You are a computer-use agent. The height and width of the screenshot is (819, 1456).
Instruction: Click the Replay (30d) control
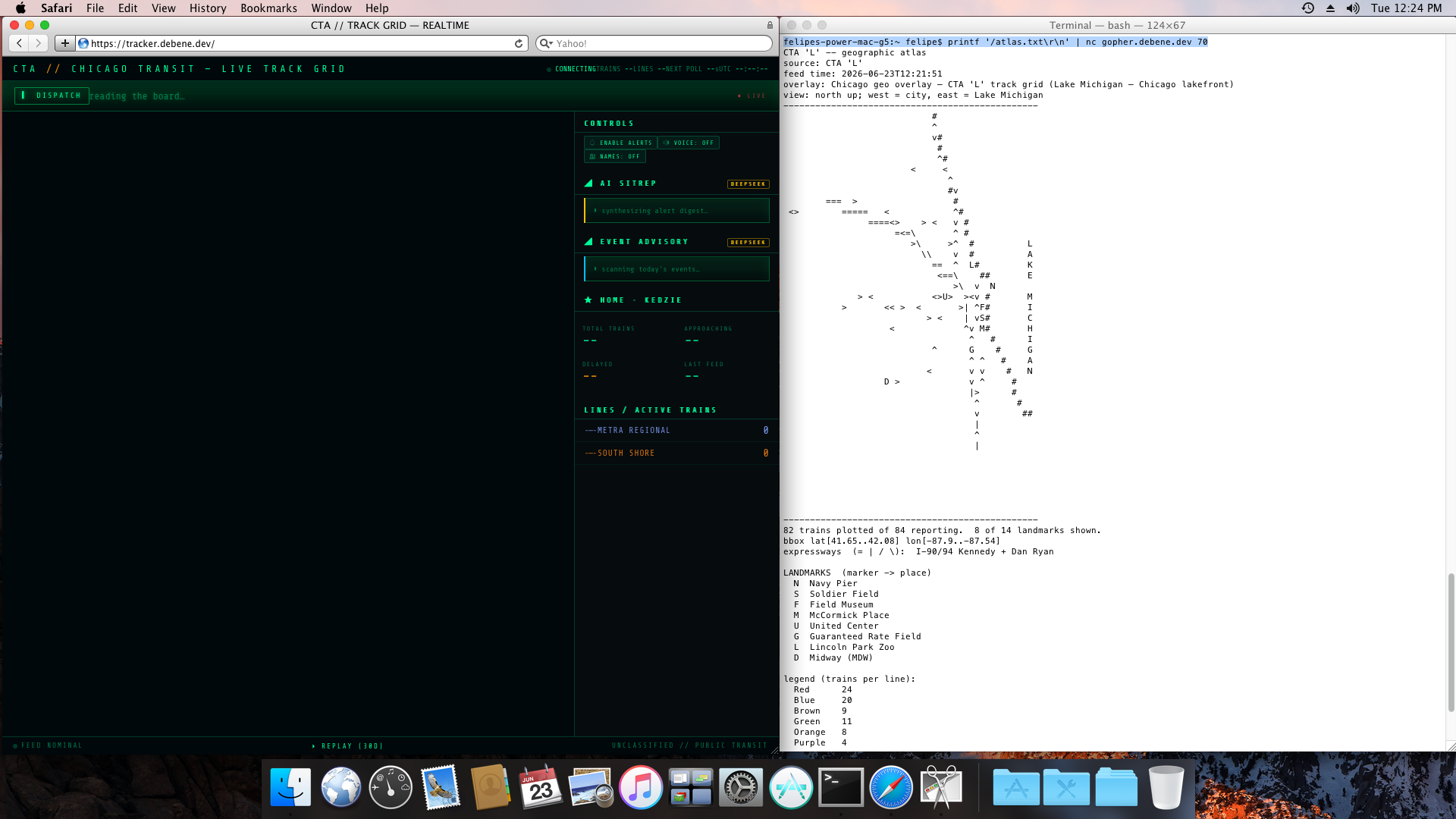click(x=348, y=746)
